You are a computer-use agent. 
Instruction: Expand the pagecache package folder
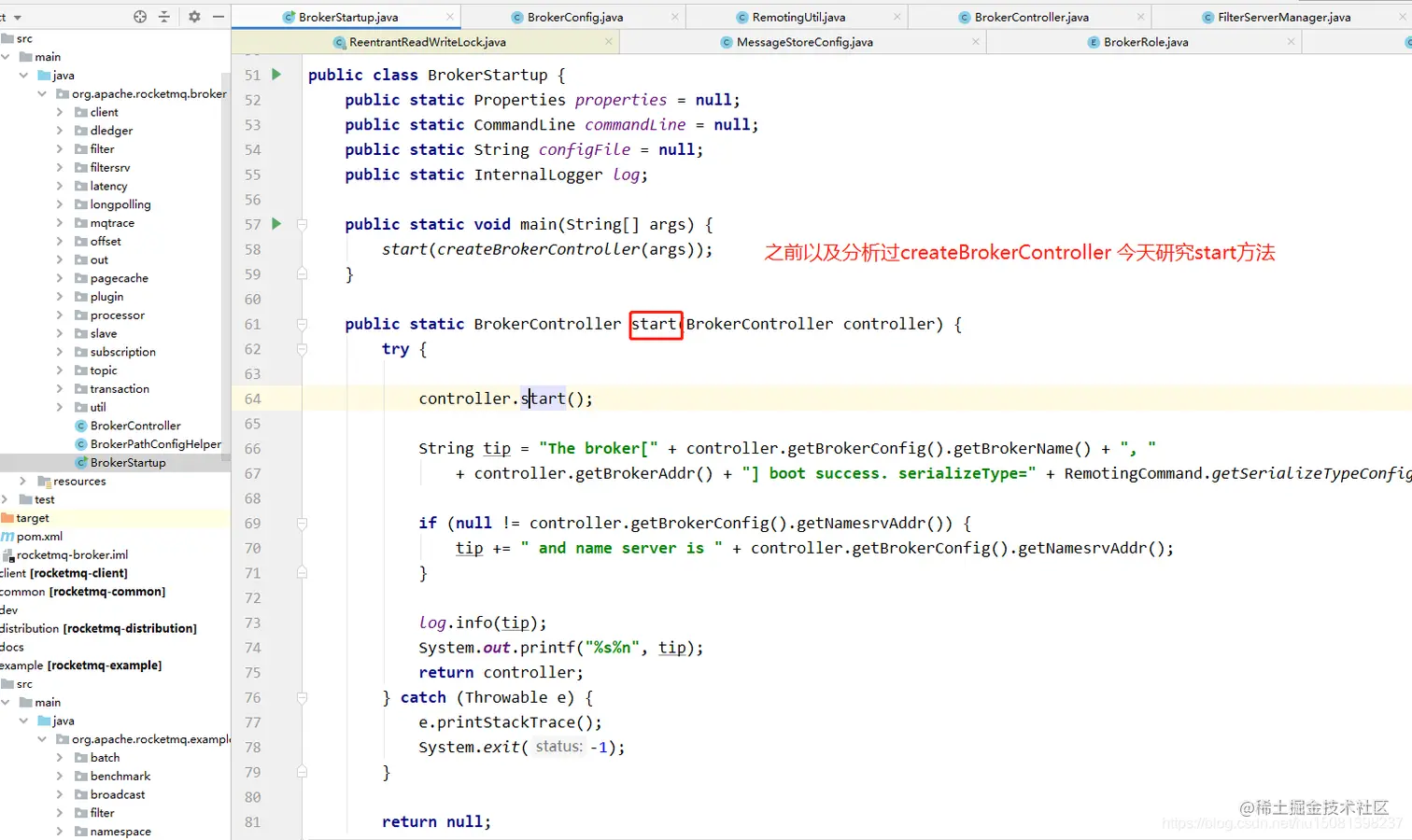pos(60,278)
